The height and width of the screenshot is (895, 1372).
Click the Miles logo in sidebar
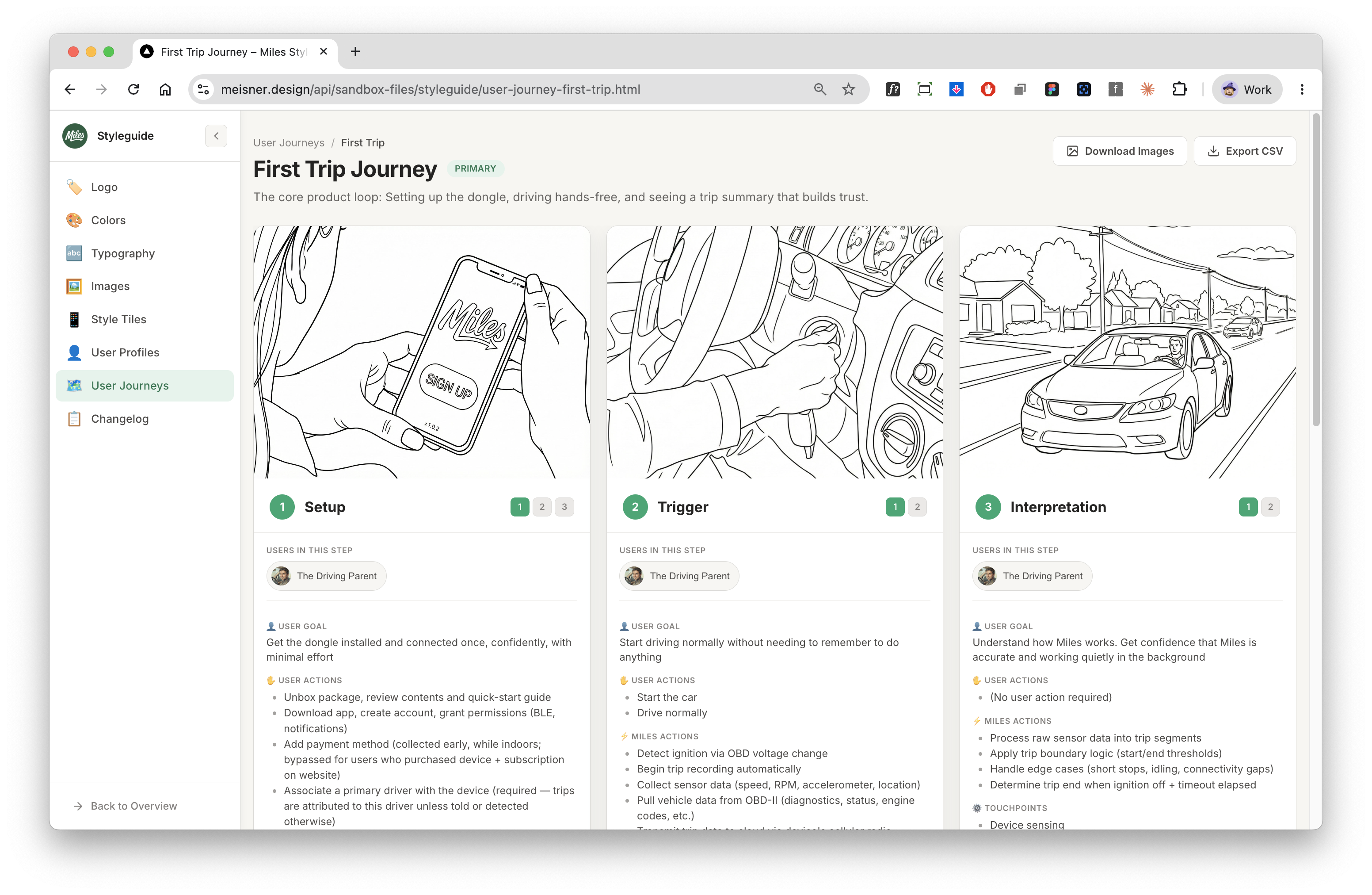(75, 136)
